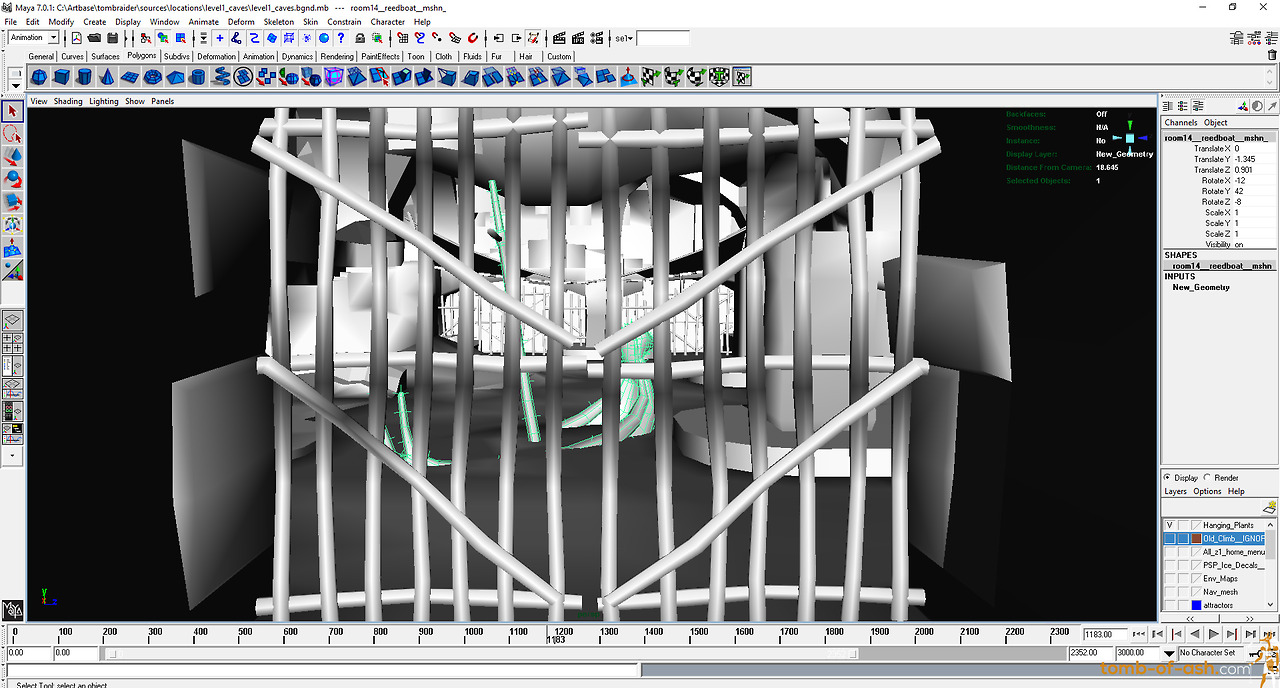Toggle snap to curves on status line
The image size is (1280, 688).
click(420, 38)
